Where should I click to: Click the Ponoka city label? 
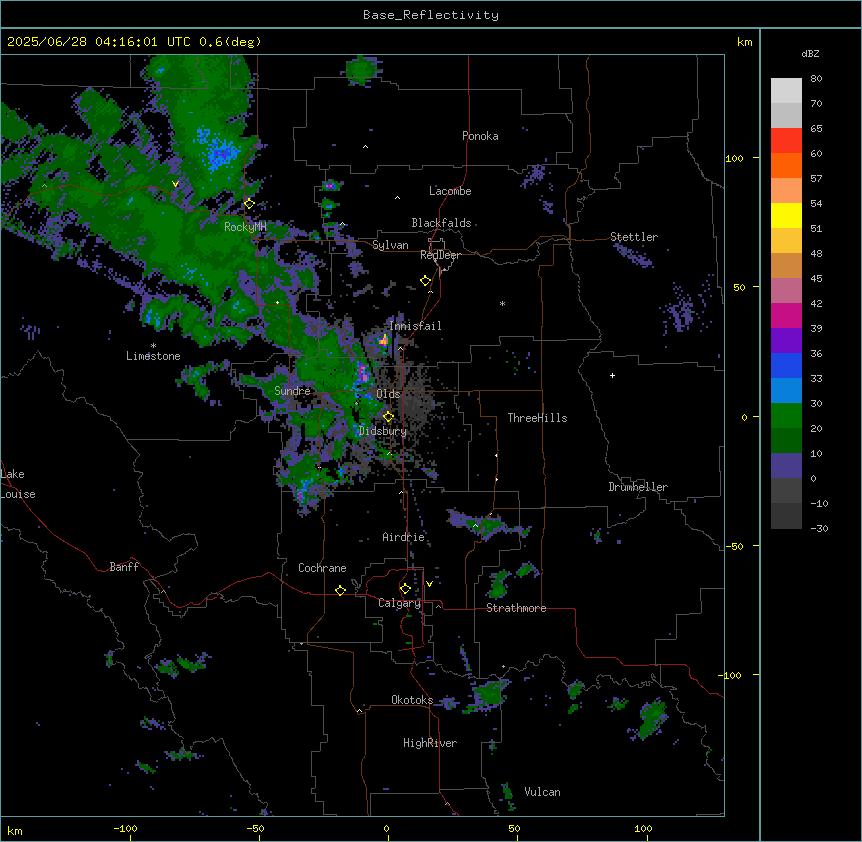(480, 136)
